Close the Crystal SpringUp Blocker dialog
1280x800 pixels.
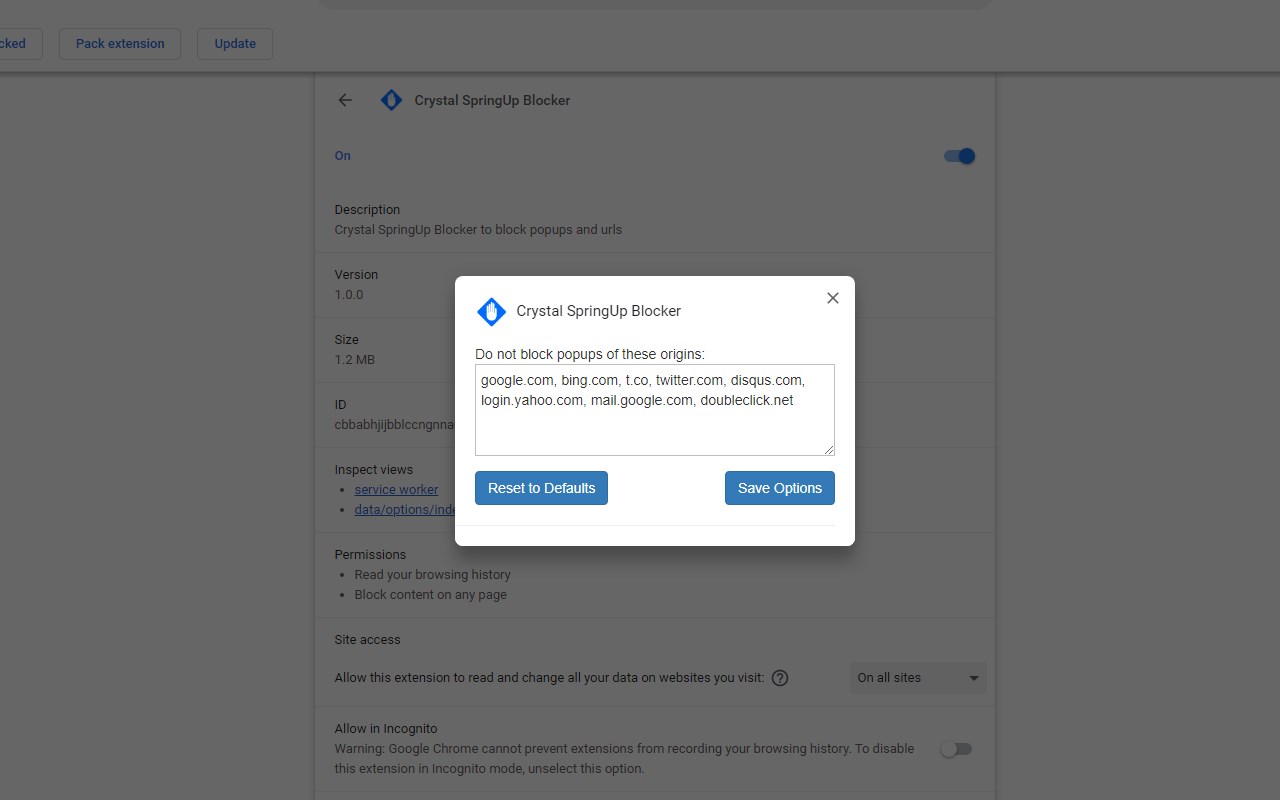[832, 298]
